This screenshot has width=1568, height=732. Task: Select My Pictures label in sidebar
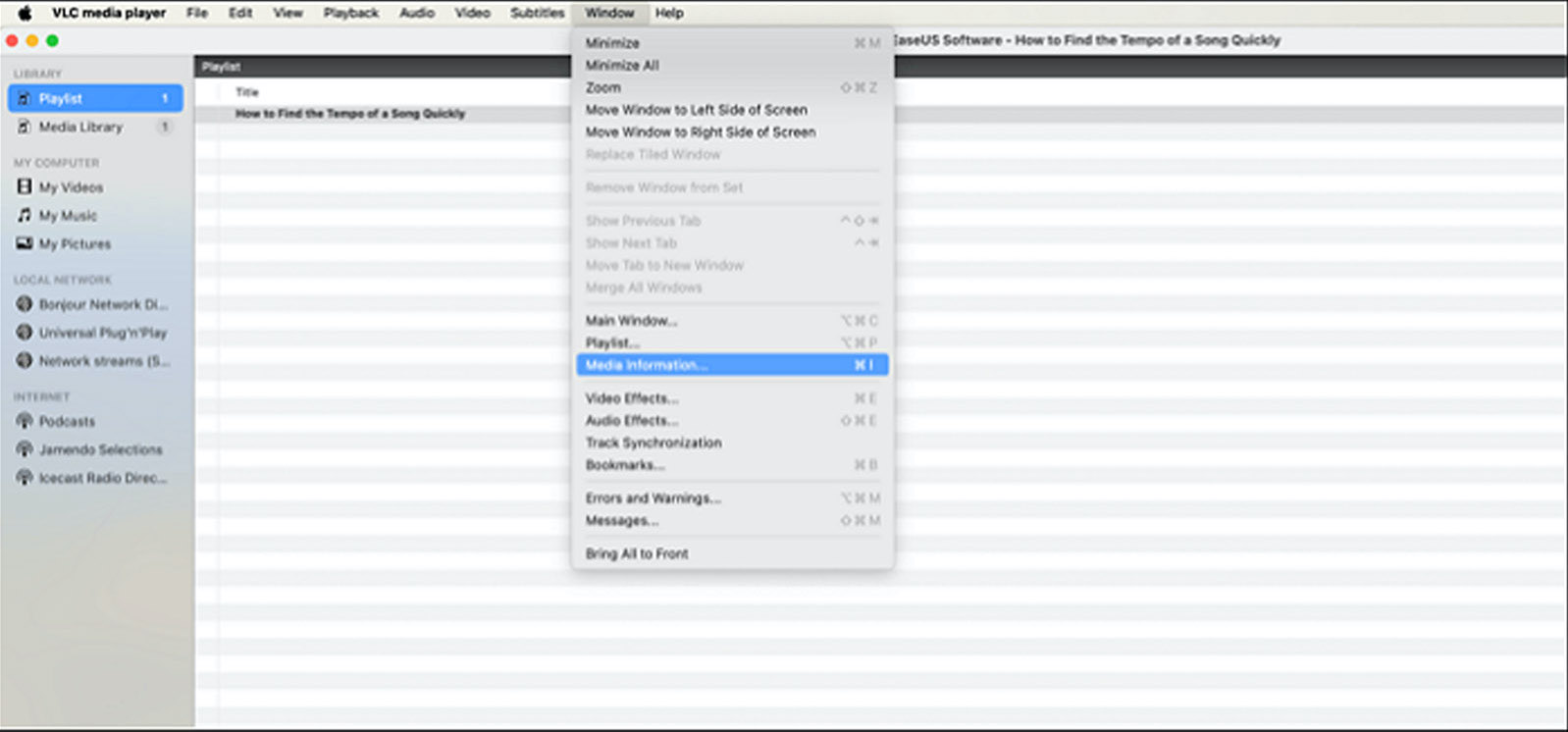(75, 243)
